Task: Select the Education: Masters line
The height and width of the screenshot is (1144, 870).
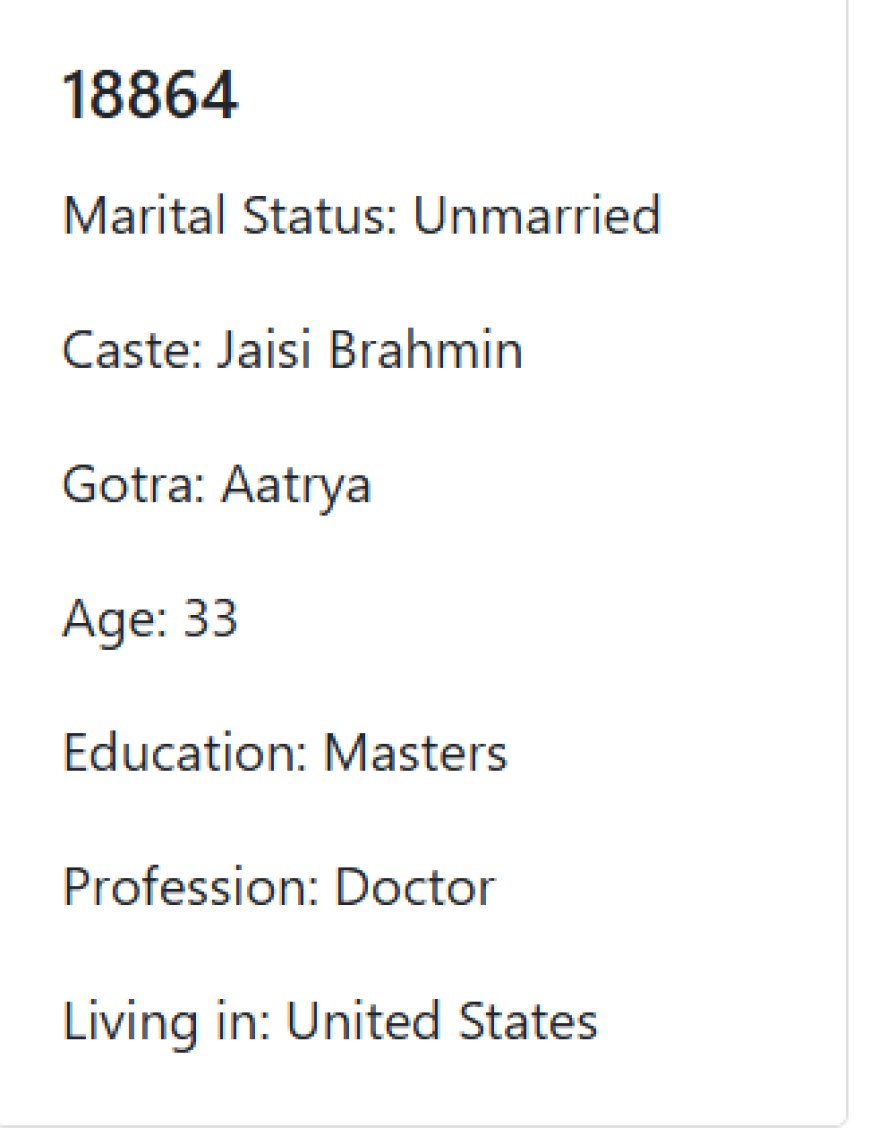Action: coord(285,752)
